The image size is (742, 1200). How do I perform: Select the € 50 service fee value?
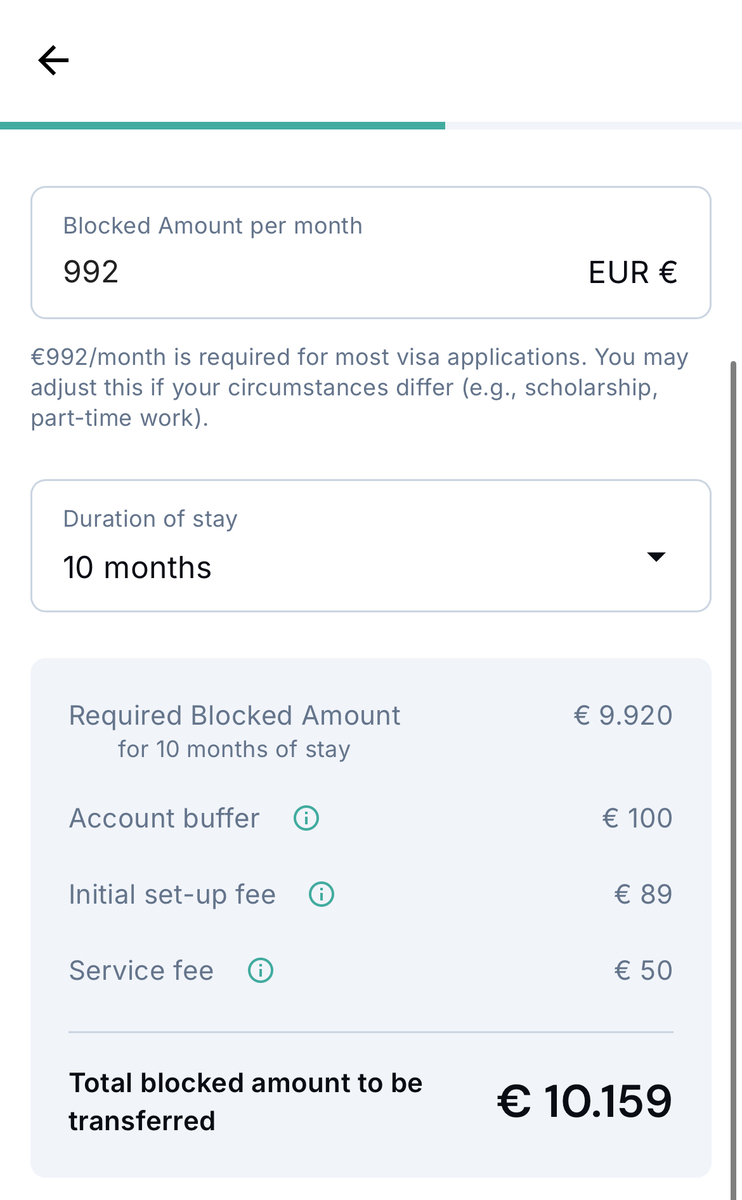point(643,970)
